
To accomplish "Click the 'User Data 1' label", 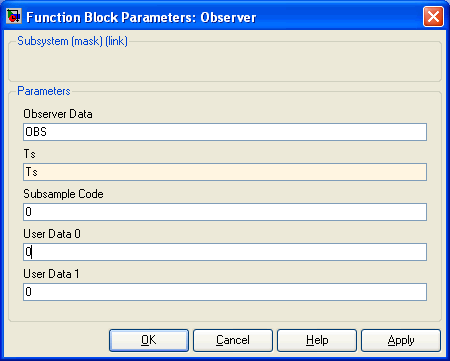I will click(x=51, y=274).
